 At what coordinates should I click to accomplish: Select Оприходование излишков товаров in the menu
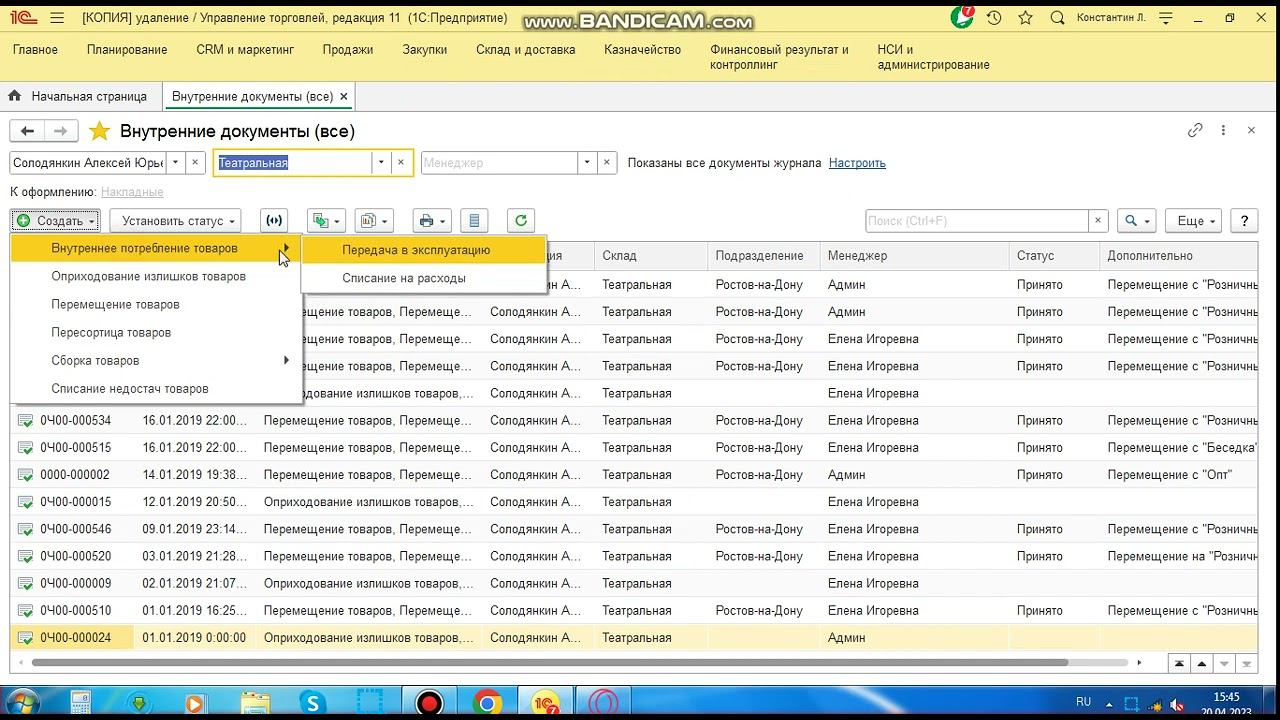click(x=156, y=276)
